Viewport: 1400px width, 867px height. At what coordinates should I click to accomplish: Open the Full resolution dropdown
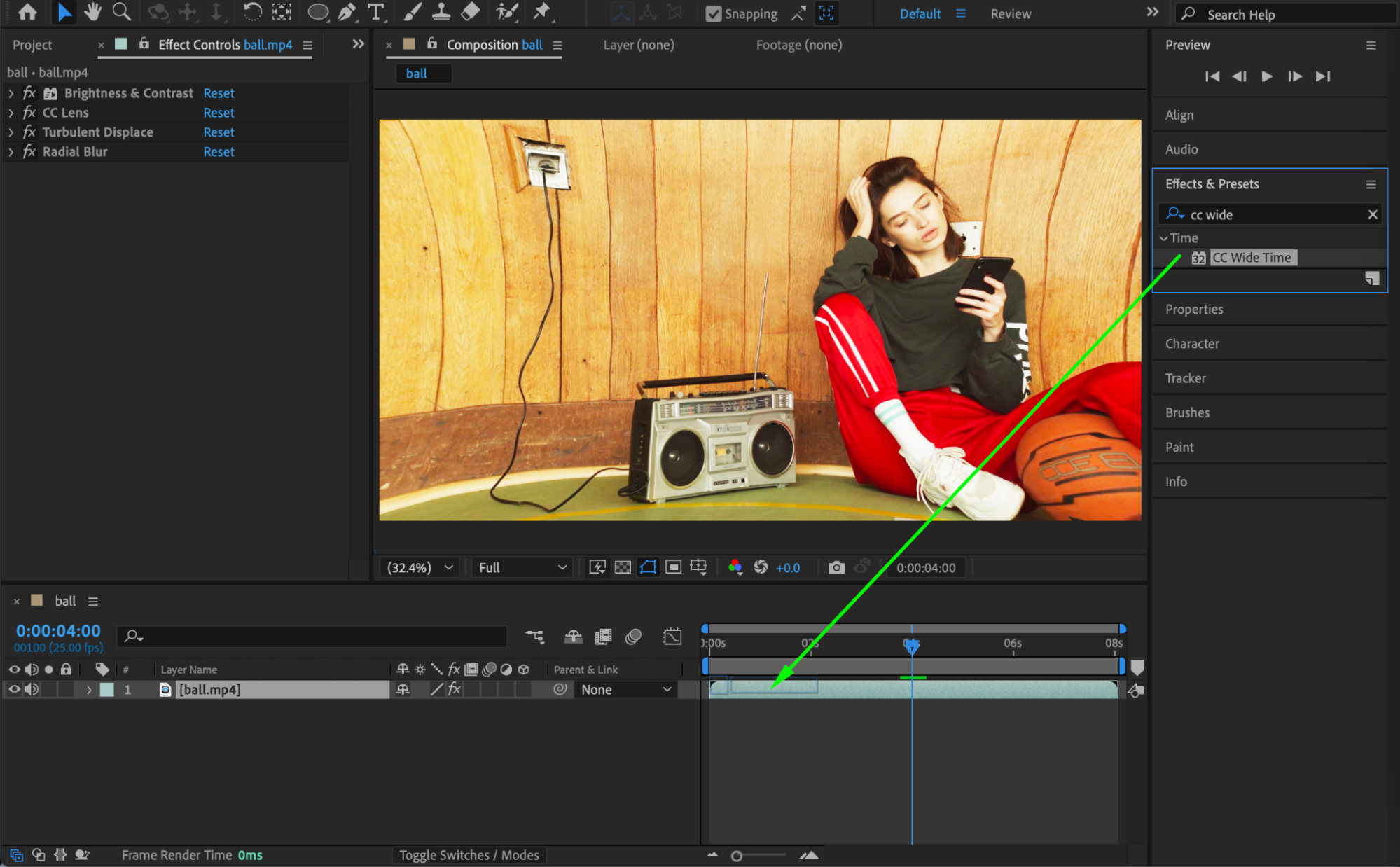click(522, 567)
